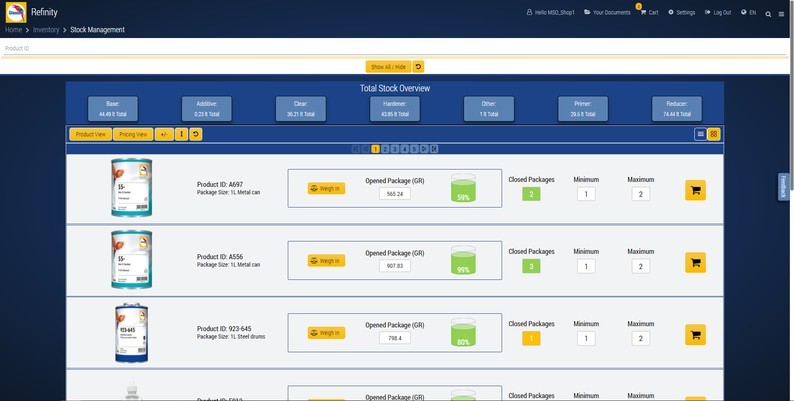Add A697 to cart
This screenshot has height=401, width=794.
click(696, 190)
